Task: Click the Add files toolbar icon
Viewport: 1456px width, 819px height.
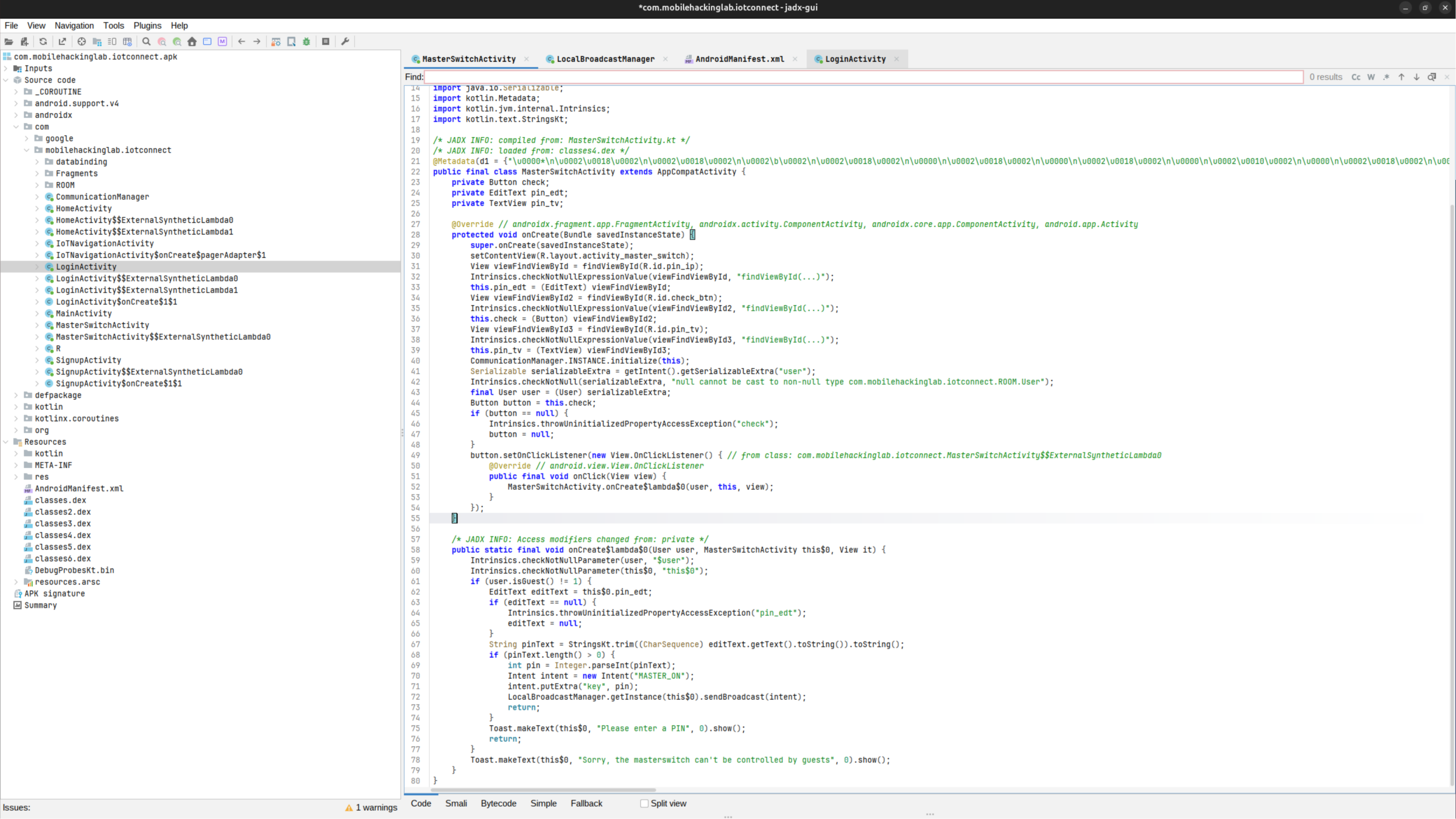Action: coord(24,41)
